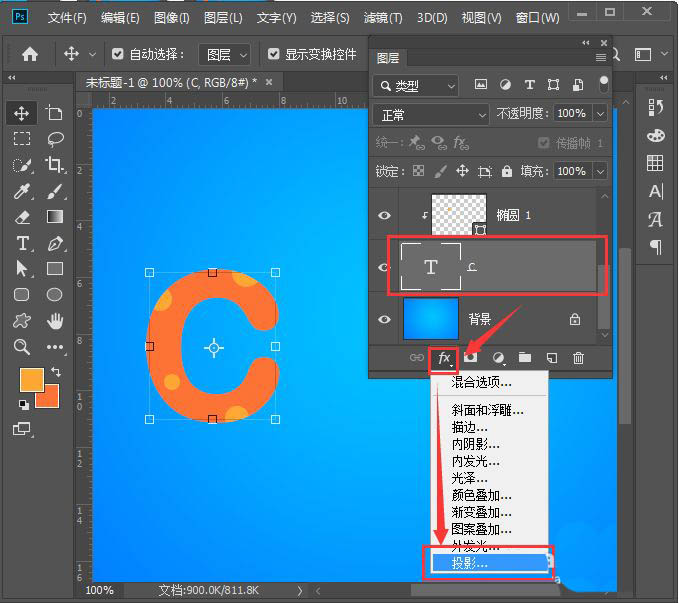
Task: Click the foreground color swatch
Action: (32, 379)
